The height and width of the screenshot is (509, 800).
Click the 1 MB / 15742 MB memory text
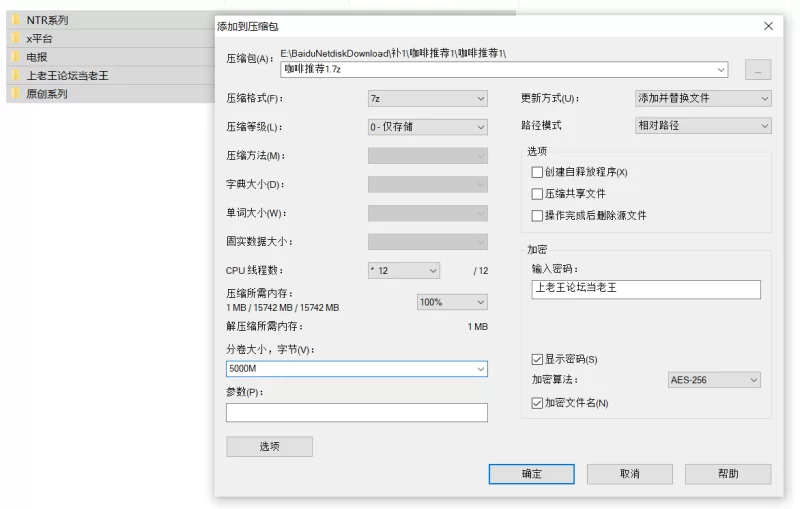pos(283,308)
